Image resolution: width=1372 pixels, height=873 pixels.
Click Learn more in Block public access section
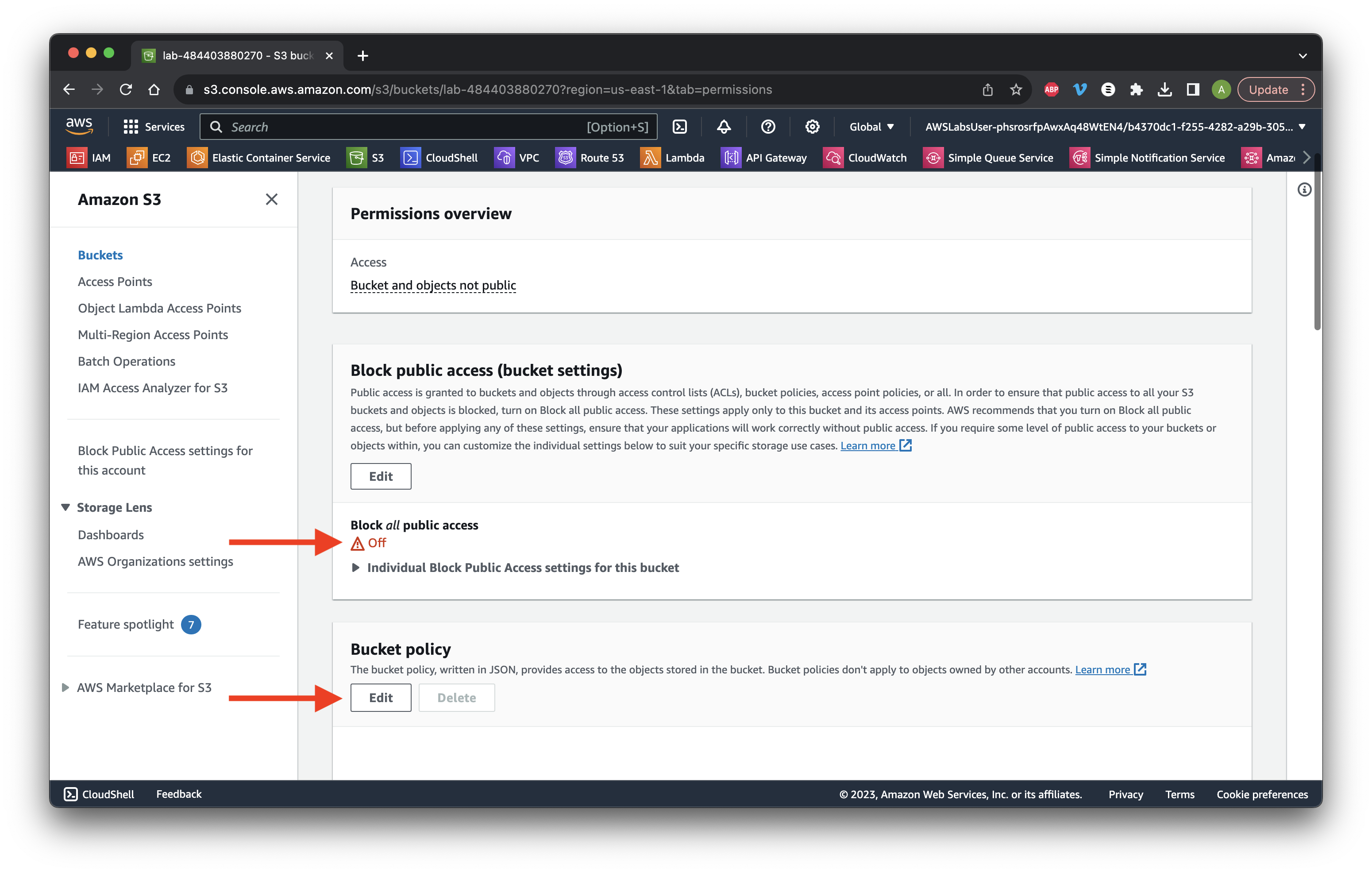click(x=876, y=445)
